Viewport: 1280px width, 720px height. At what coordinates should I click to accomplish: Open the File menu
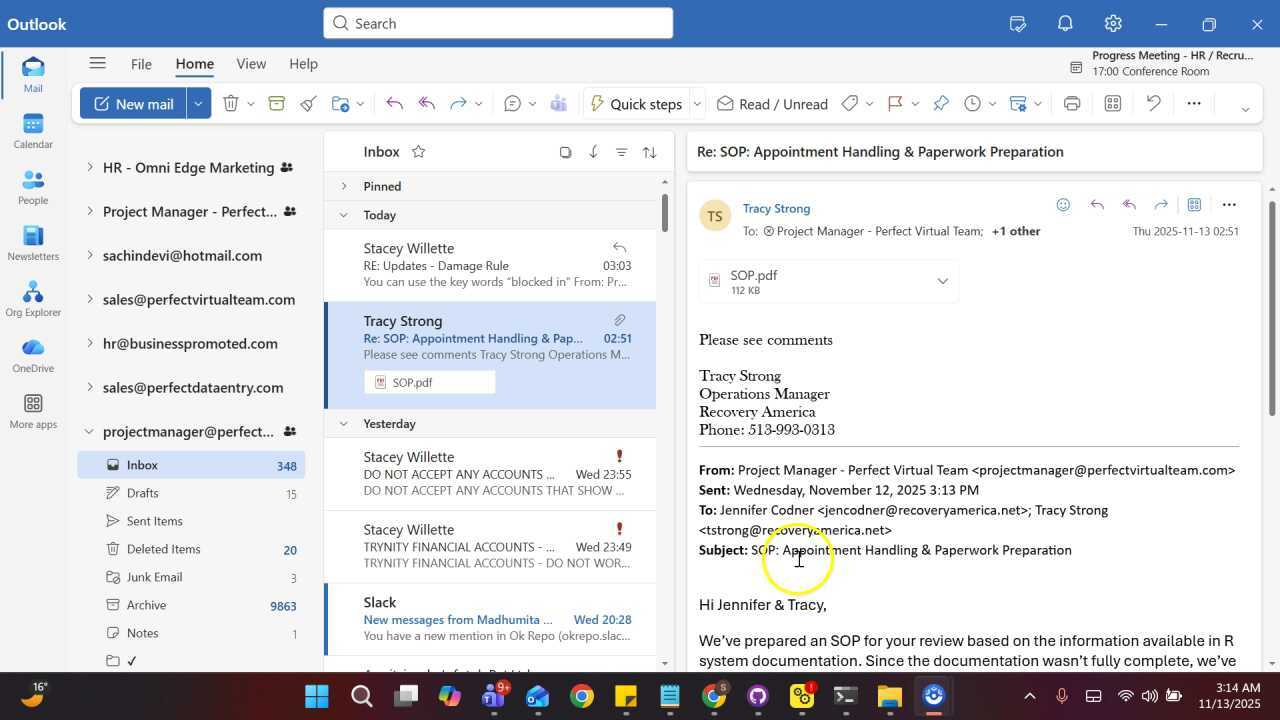(x=141, y=63)
